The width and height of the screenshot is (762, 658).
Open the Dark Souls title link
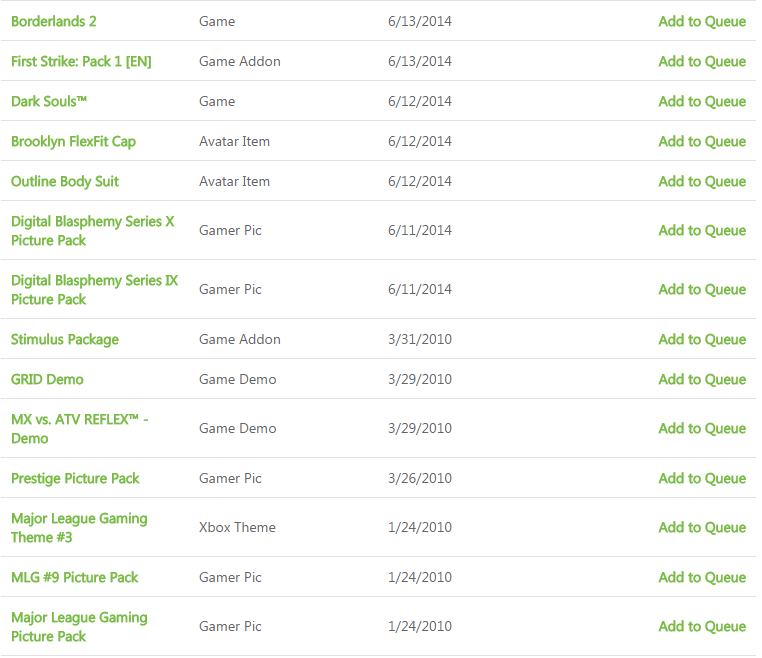49,102
